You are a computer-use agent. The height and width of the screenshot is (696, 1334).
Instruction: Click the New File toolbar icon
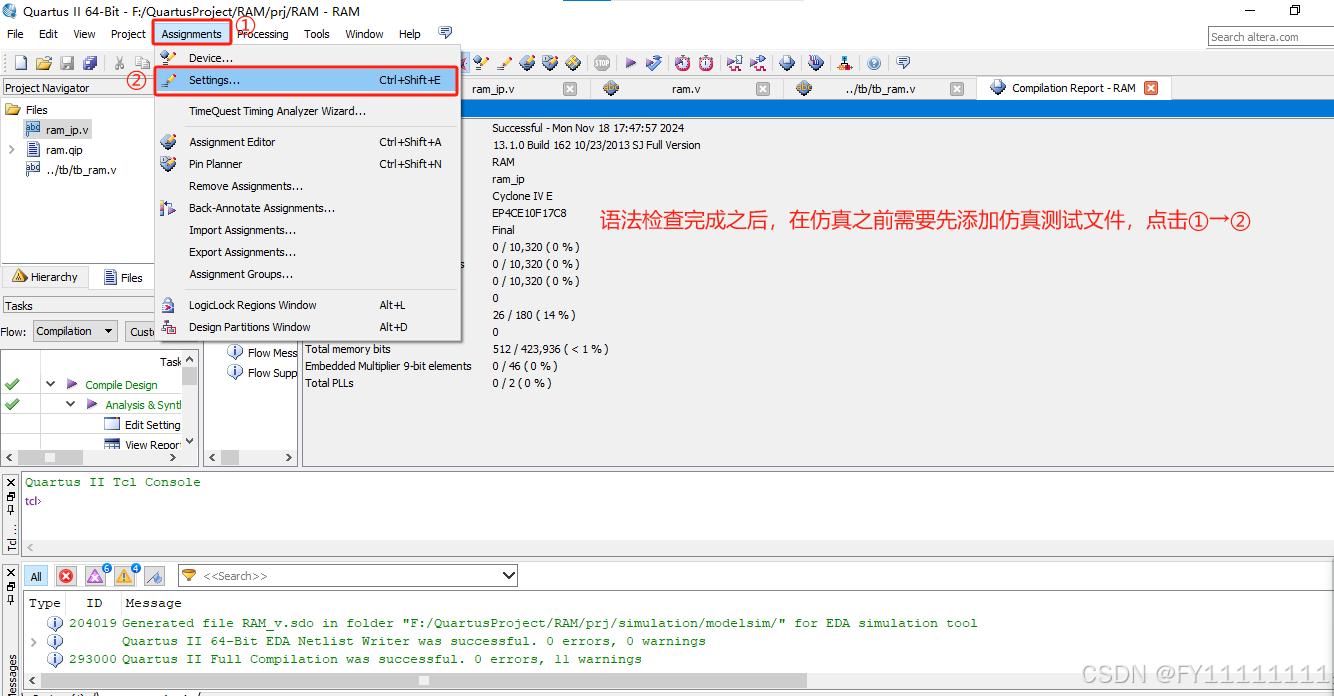tap(20, 63)
